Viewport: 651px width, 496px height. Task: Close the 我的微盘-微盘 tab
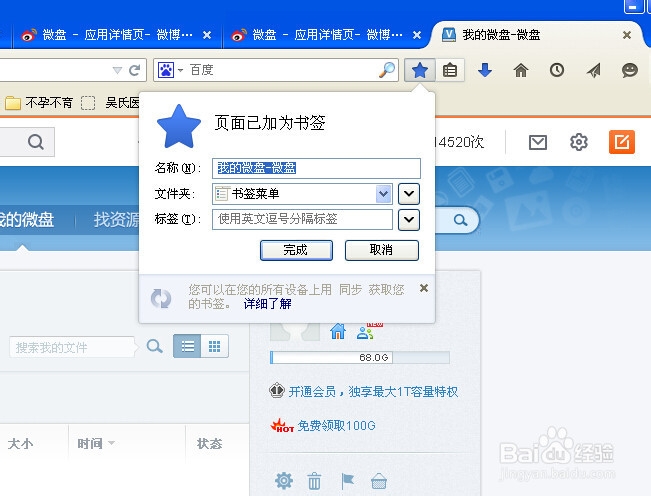point(627,35)
